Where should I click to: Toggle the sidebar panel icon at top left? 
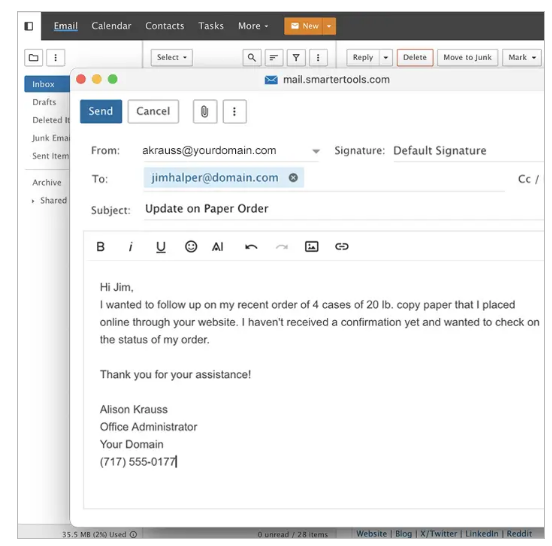point(29,26)
